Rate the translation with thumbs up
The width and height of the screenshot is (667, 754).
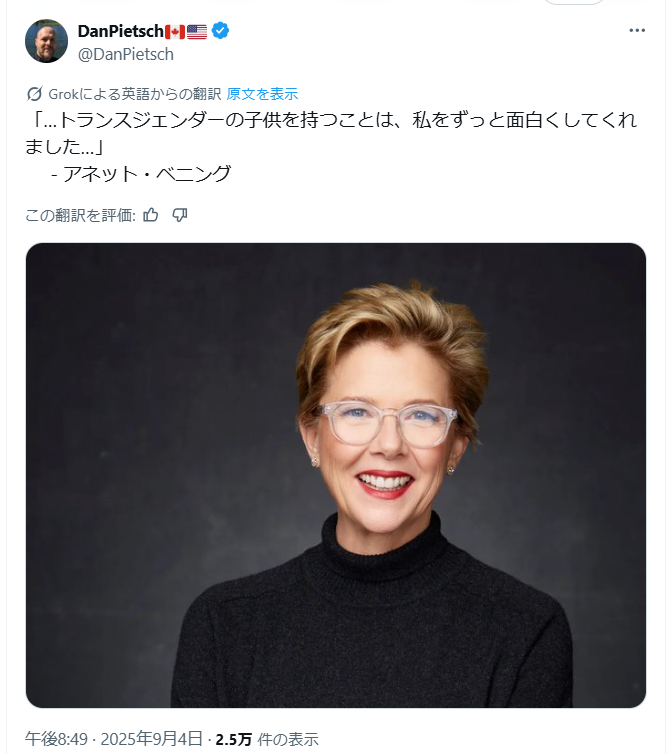[151, 214]
